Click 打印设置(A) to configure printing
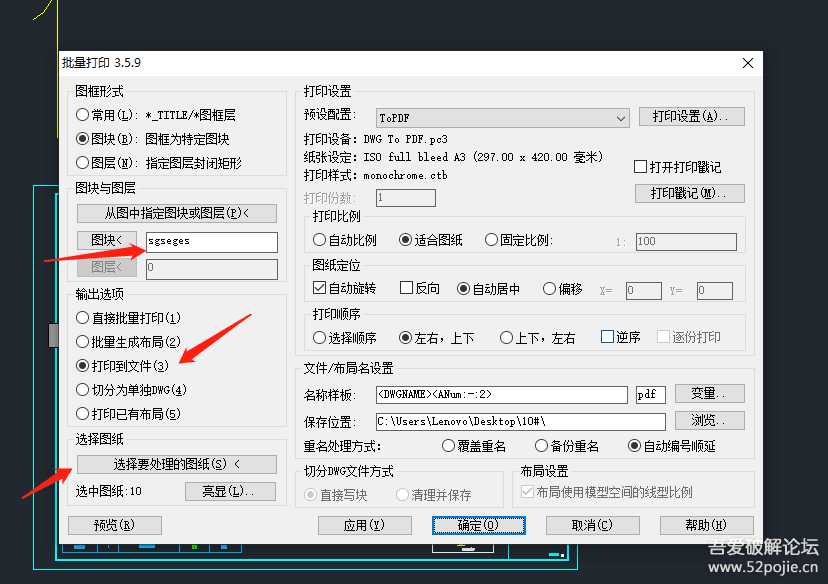Viewport: 828px width, 584px height. [x=690, y=116]
